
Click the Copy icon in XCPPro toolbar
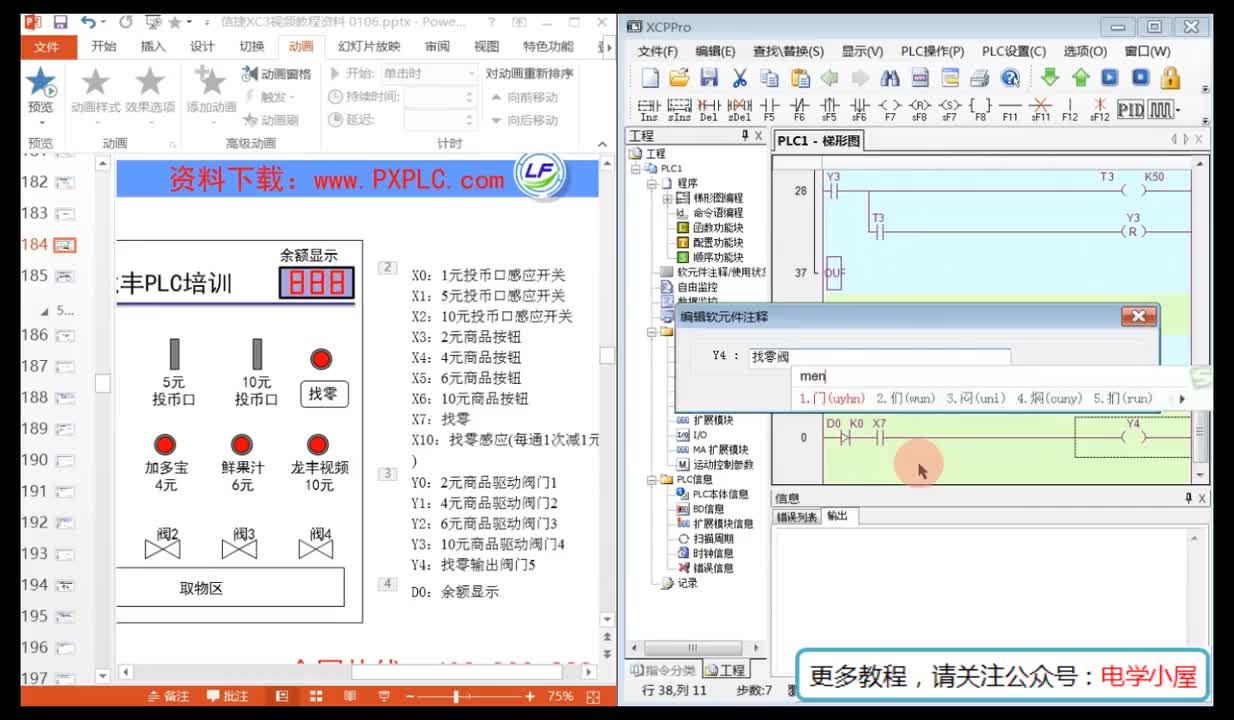pyautogui.click(x=769, y=78)
